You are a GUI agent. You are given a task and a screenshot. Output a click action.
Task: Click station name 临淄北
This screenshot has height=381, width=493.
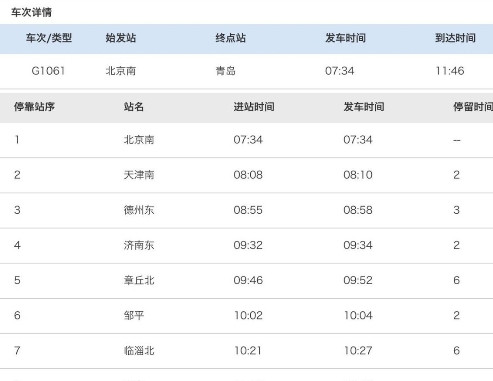139,350
